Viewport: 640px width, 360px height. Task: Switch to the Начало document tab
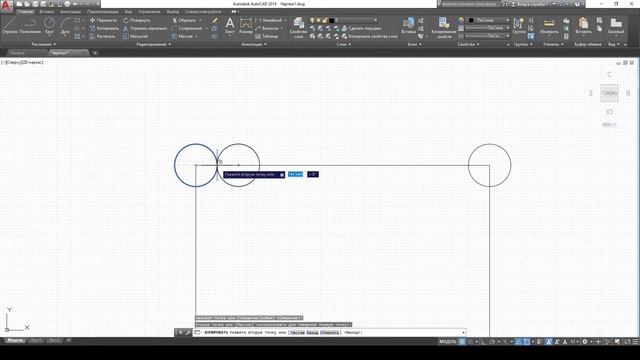point(17,53)
